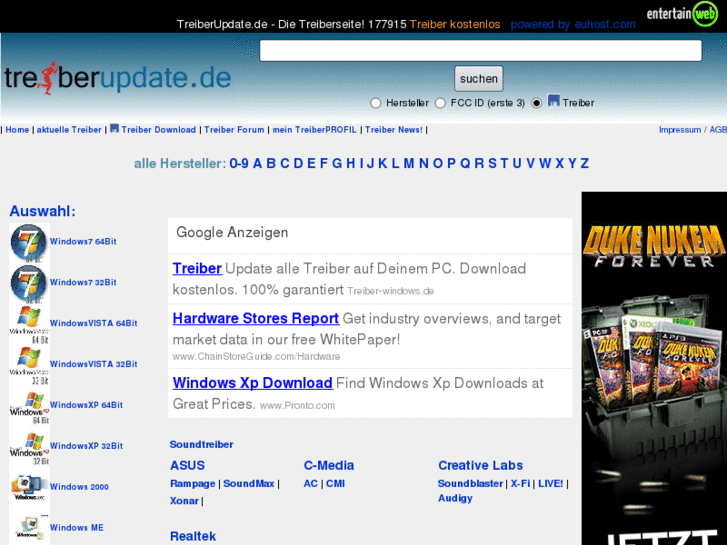Click the orange Treiber kostenlos link

click(x=455, y=24)
